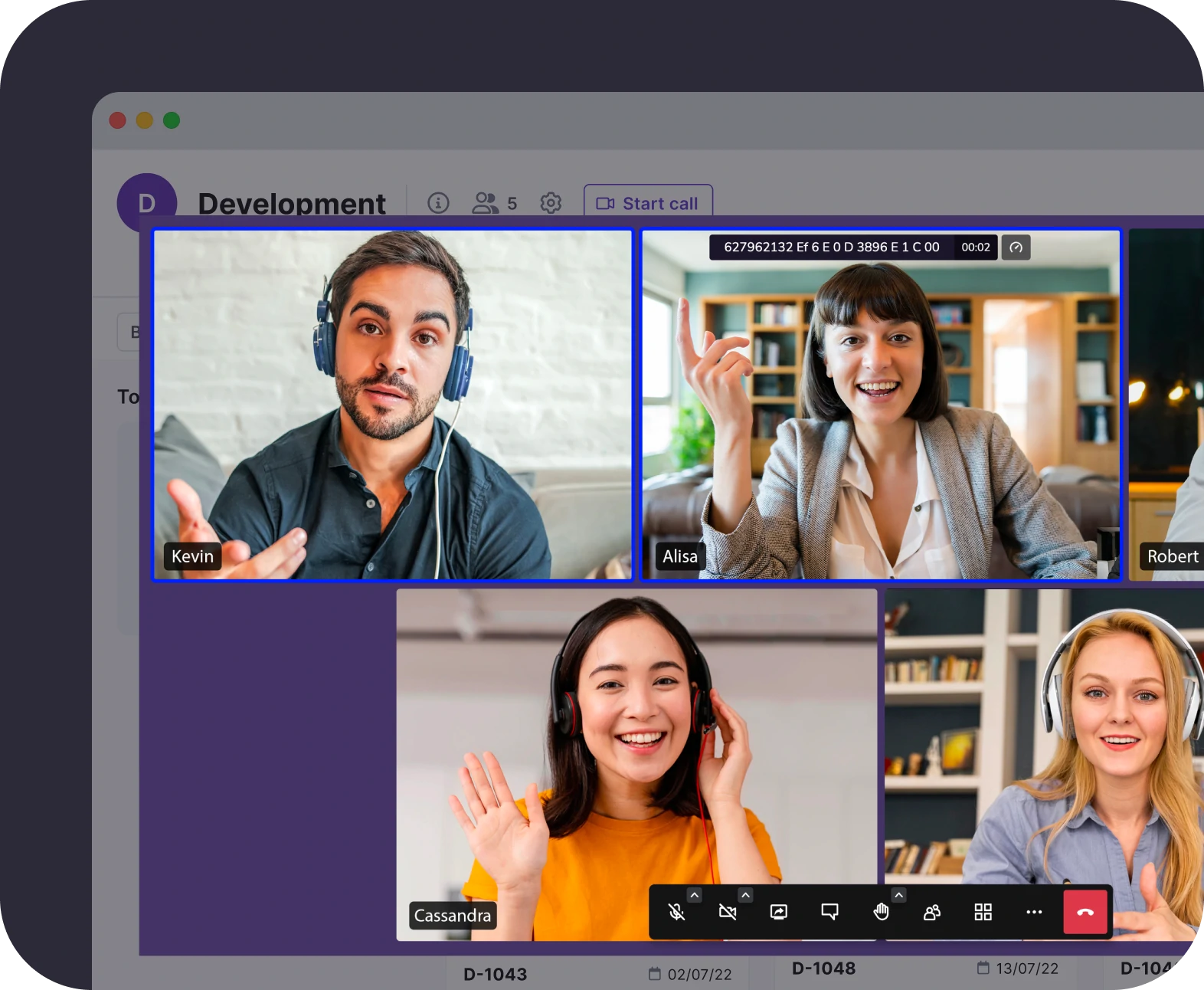
Task: Open Development room info icon
Action: point(438,203)
